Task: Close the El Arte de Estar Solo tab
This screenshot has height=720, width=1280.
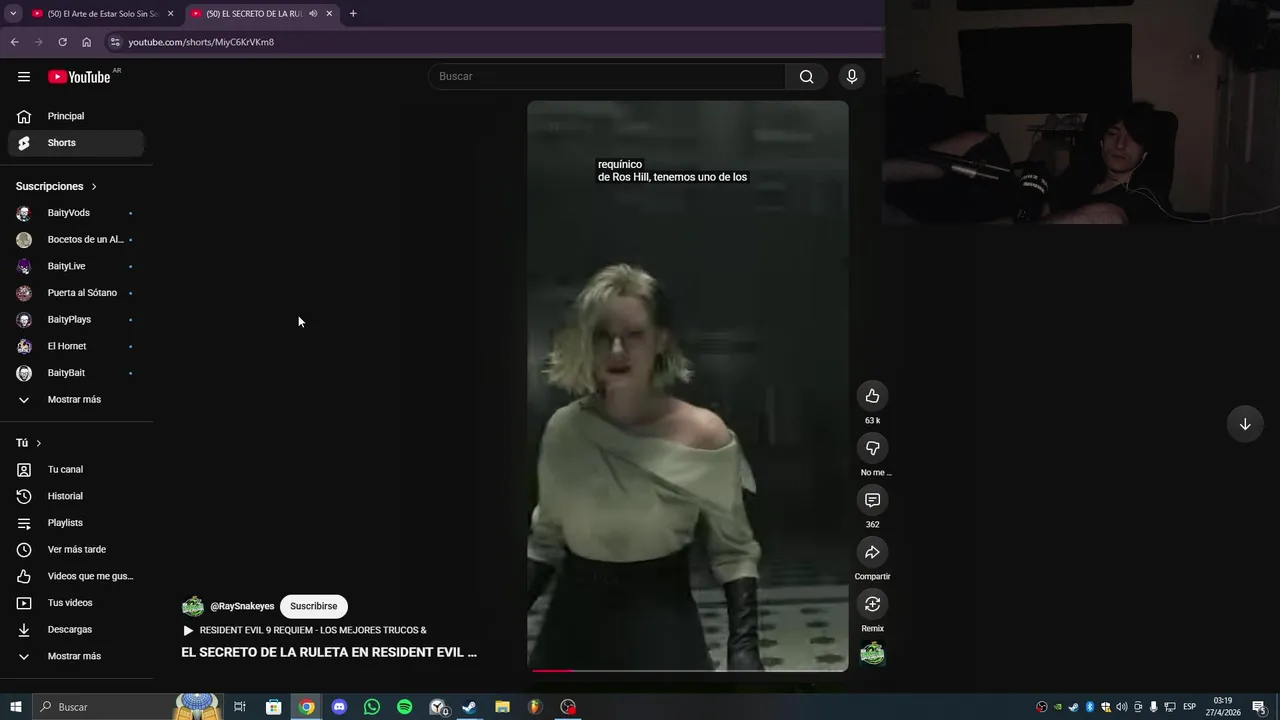Action: pyautogui.click(x=170, y=14)
